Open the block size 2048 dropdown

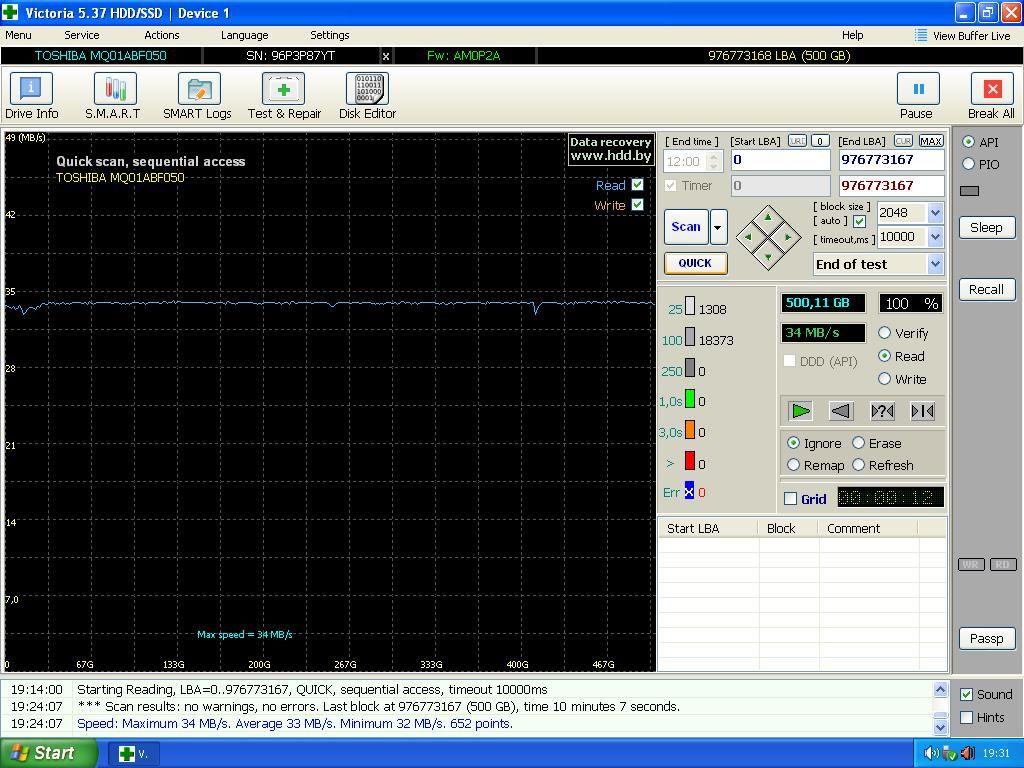[935, 213]
